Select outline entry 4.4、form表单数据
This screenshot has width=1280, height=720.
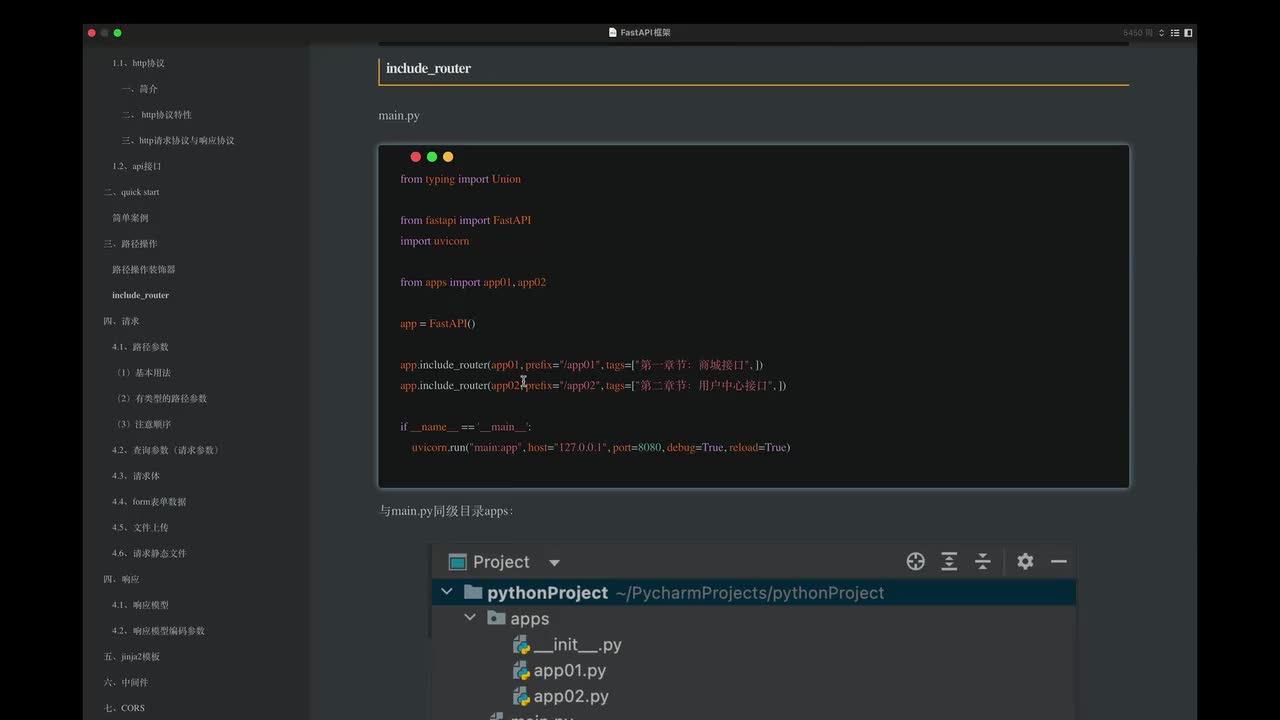(x=149, y=502)
